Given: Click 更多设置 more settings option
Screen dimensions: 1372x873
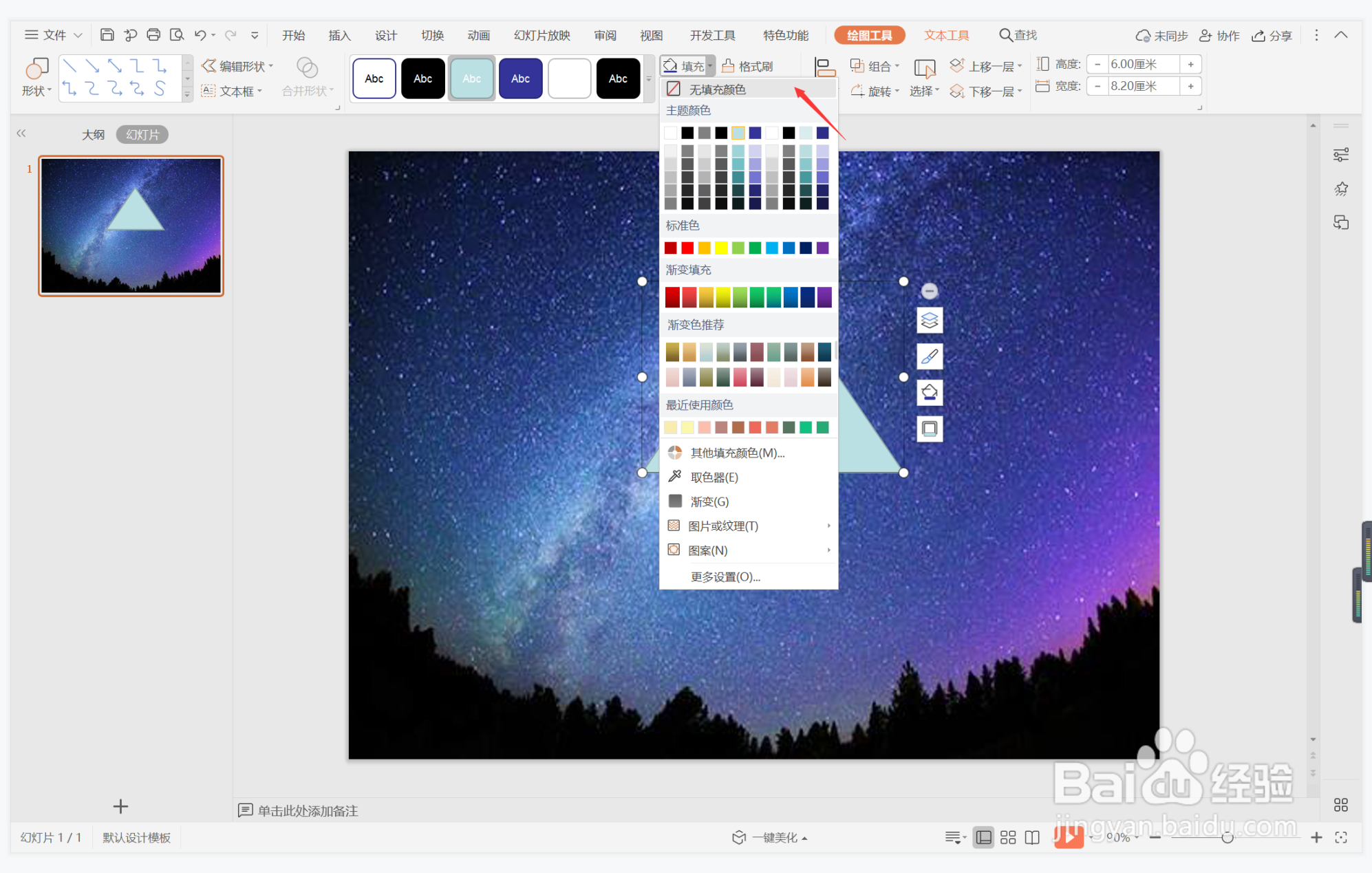Looking at the screenshot, I should (725, 576).
